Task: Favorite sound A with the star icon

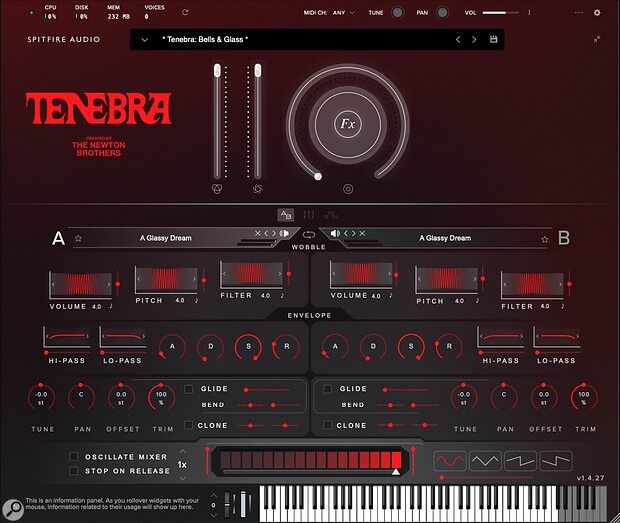Action: tap(78, 238)
